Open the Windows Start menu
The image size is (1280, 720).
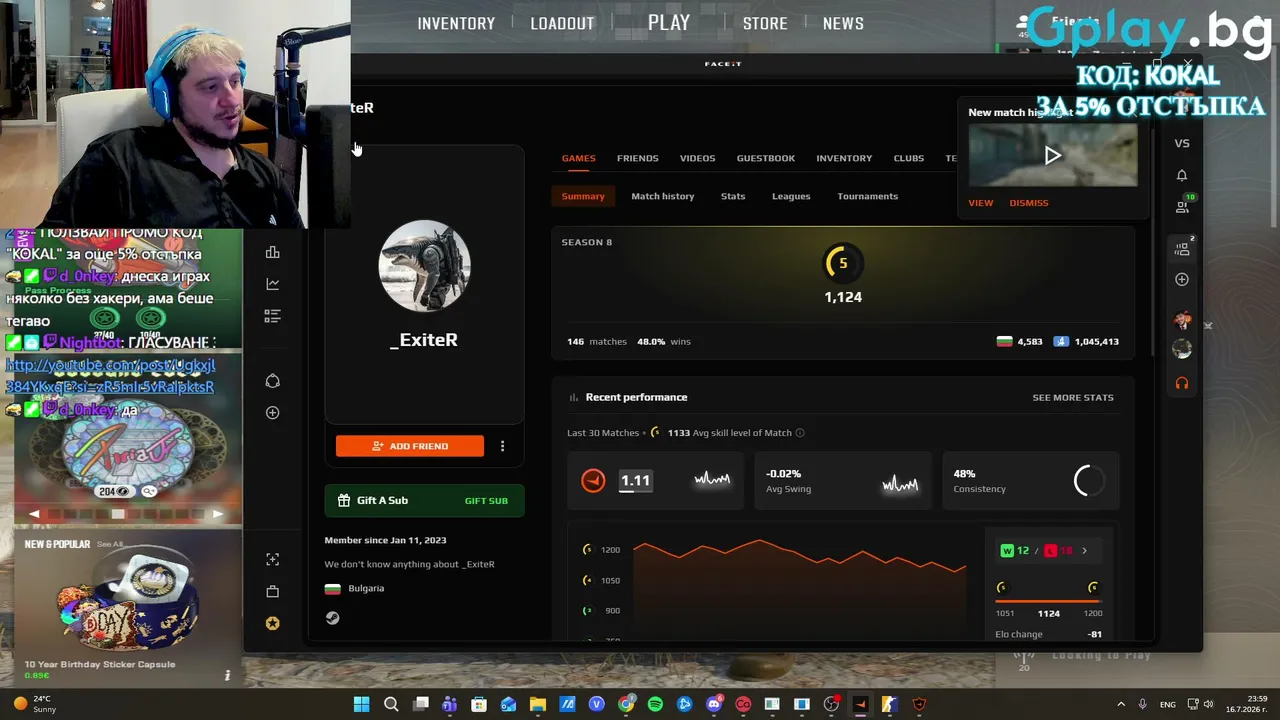tap(361, 704)
